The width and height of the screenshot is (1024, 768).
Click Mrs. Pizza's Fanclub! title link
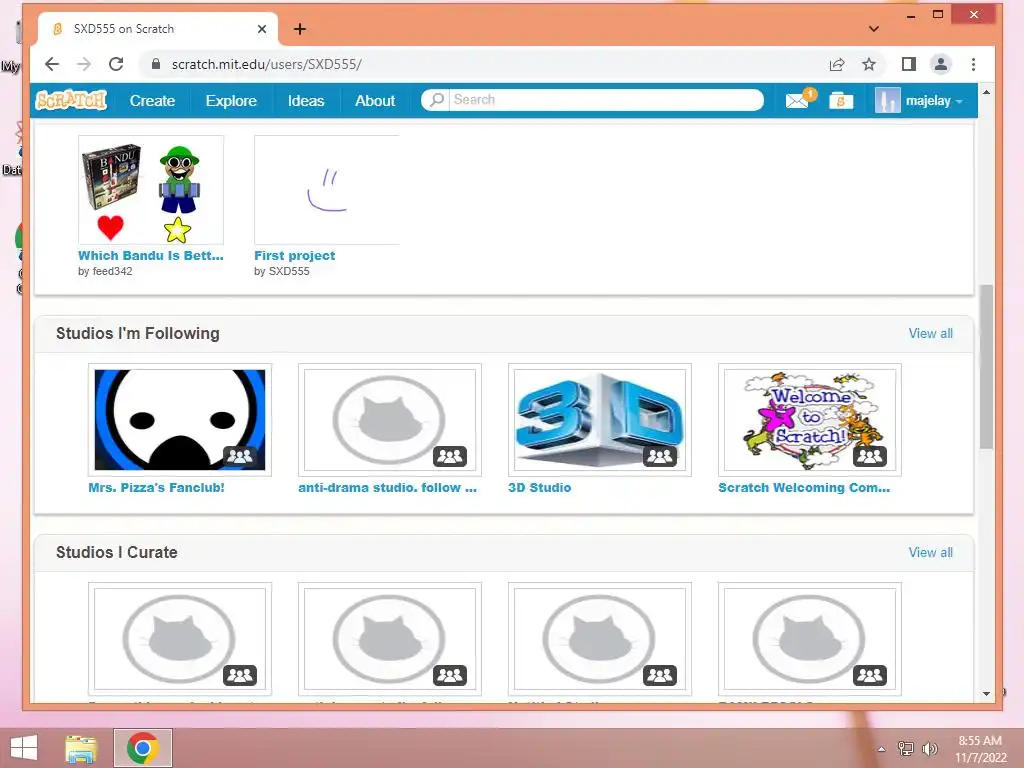(156, 487)
